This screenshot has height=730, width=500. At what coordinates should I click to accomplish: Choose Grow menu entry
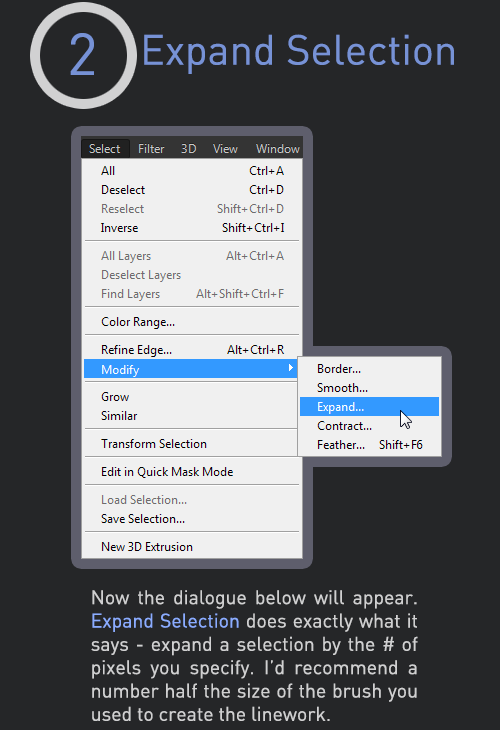coord(191,397)
